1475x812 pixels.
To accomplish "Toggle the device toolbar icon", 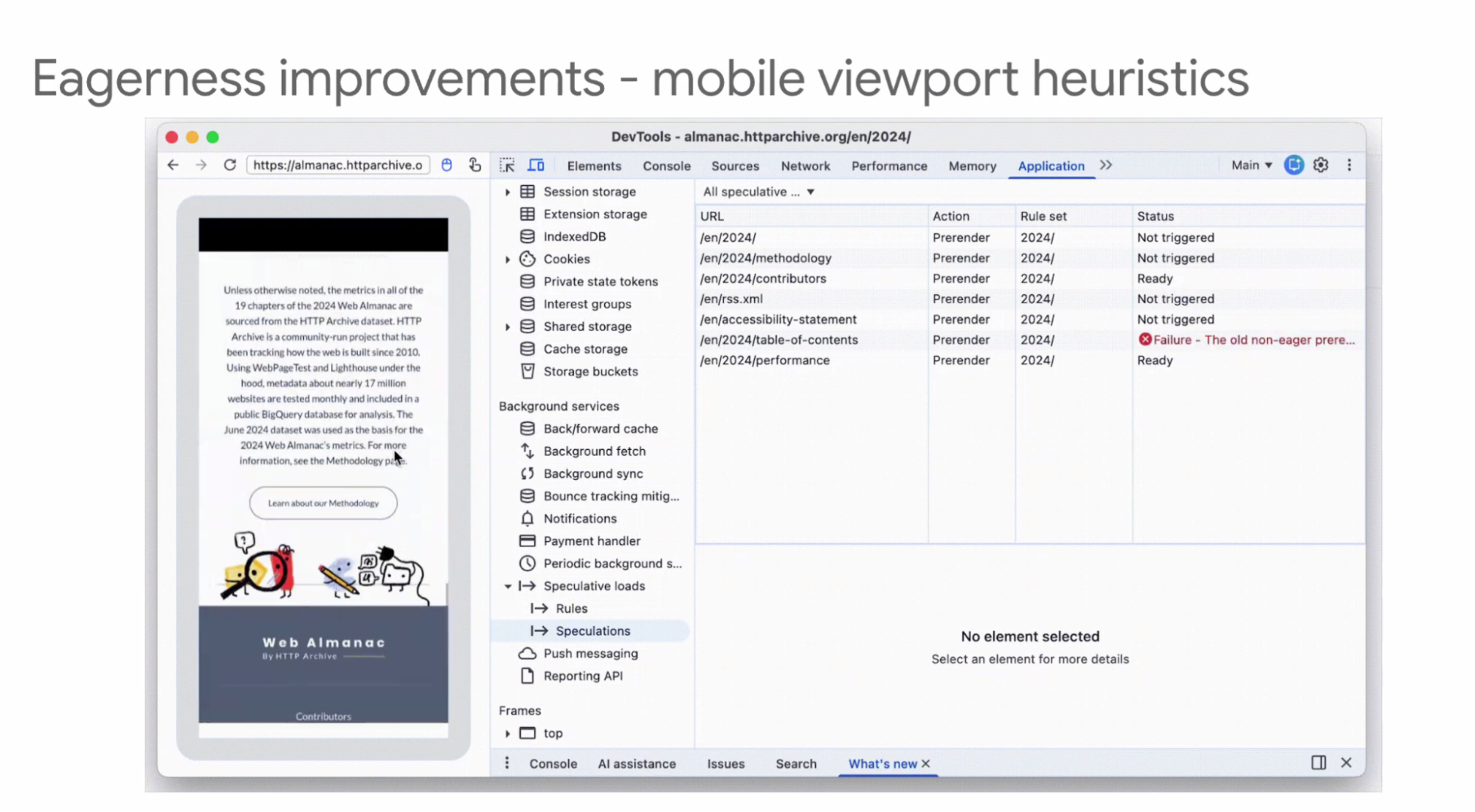I will 536,165.
